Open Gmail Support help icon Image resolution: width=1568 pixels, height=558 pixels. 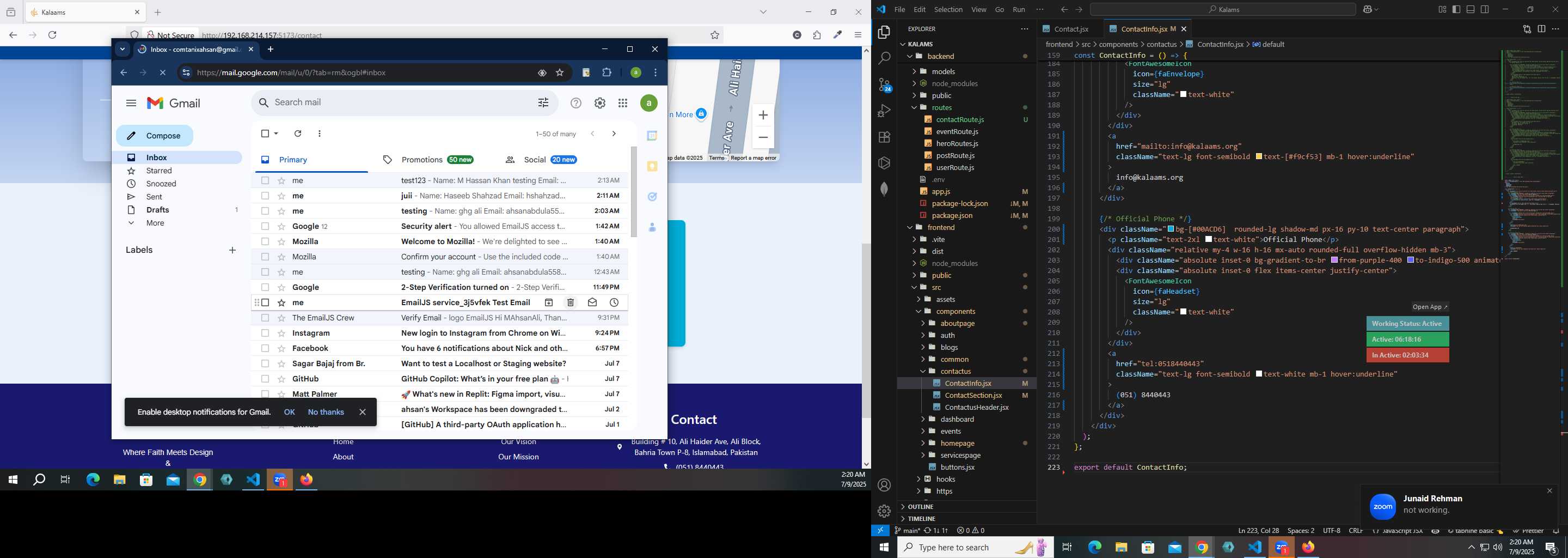(x=576, y=103)
